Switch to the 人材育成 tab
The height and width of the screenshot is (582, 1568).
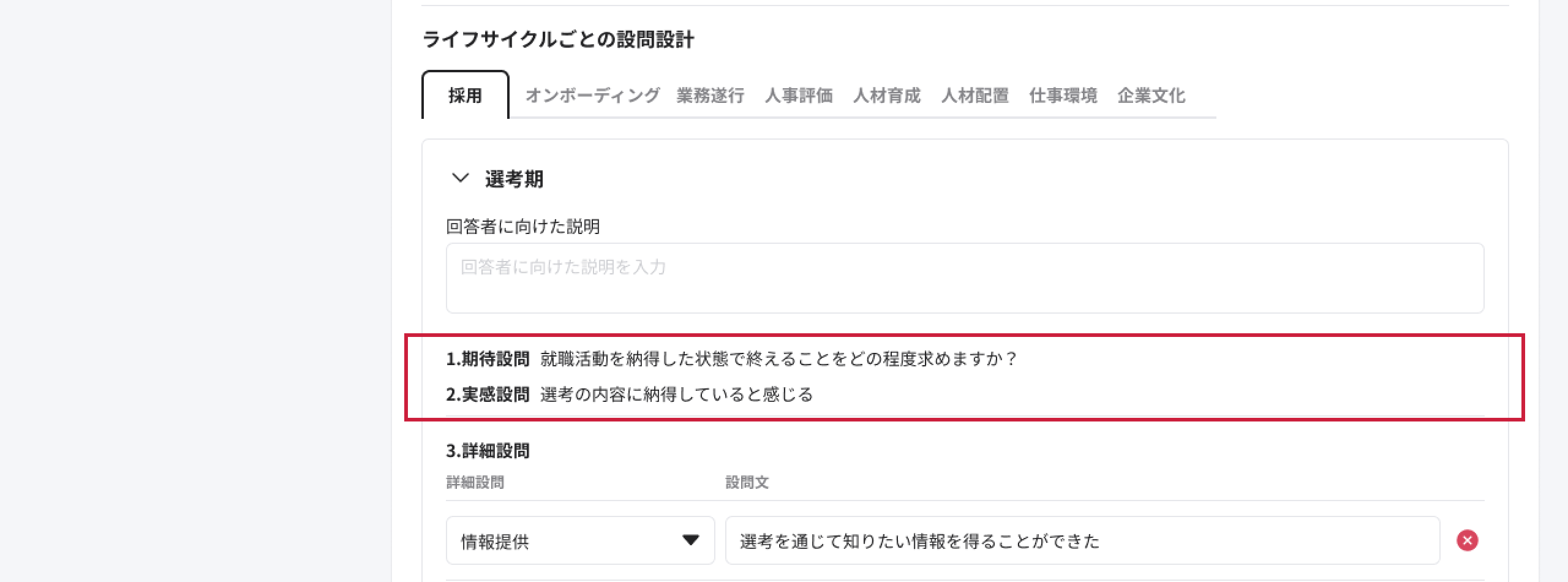886,96
